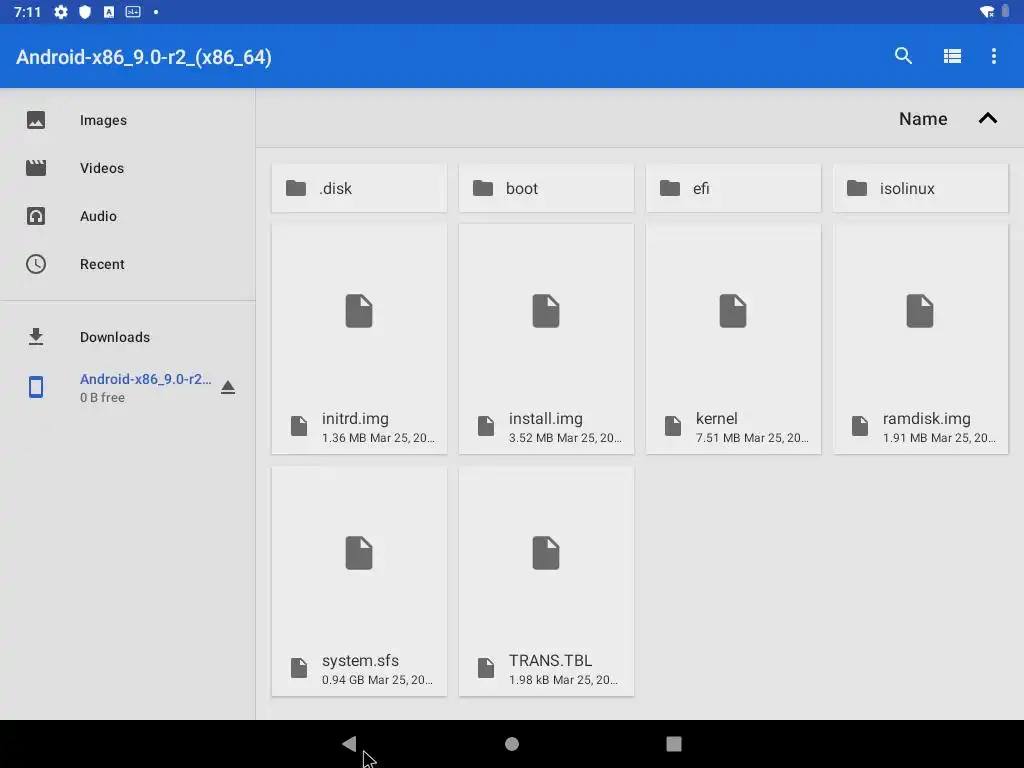Open Downloads in the sidebar

pos(127,337)
